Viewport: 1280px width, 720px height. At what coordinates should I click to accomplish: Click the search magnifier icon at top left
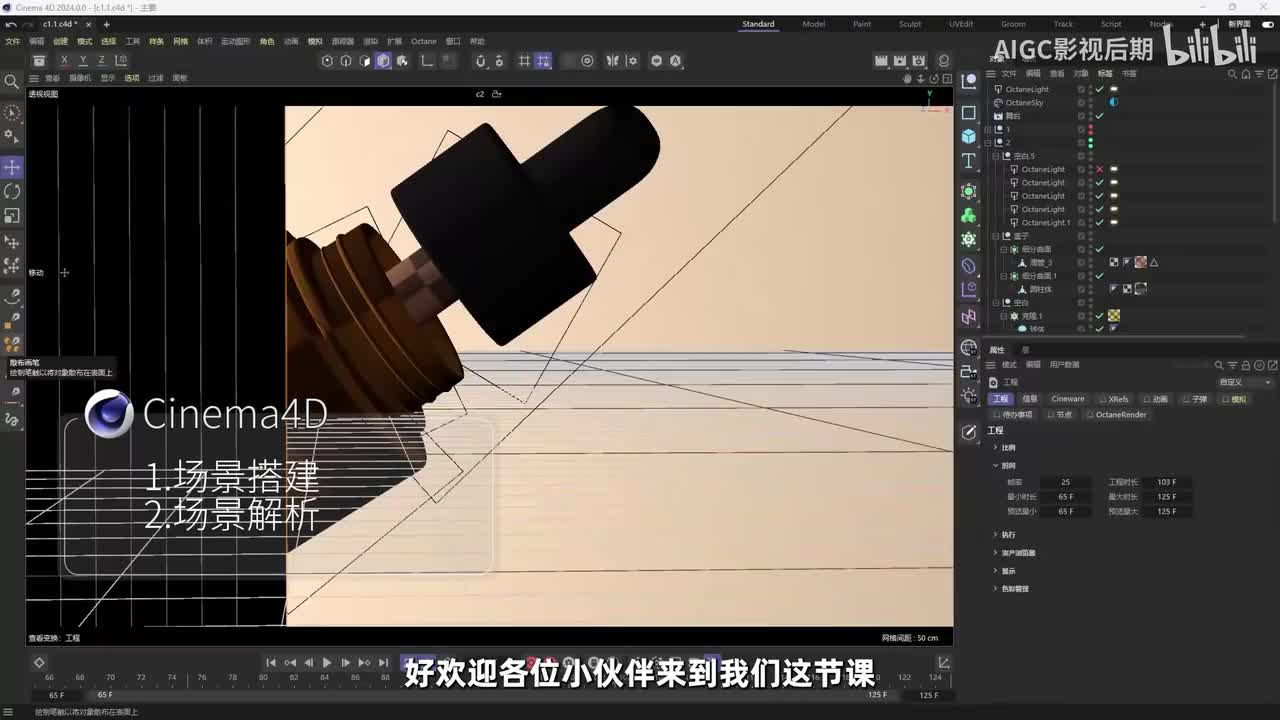[12, 81]
